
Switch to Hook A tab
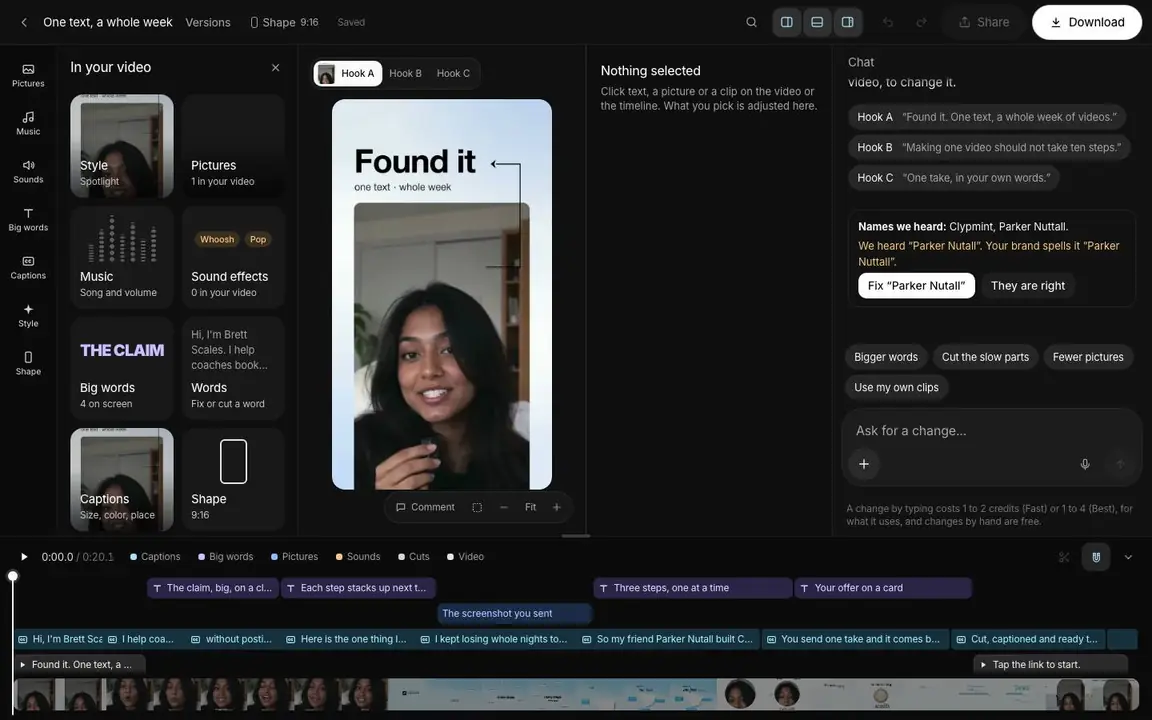(348, 73)
